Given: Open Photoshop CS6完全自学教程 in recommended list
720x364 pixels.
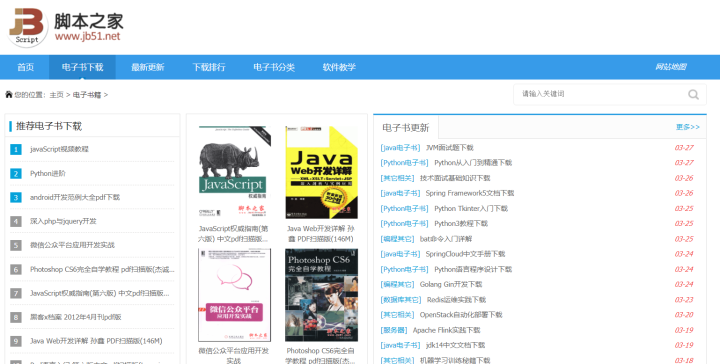Looking at the screenshot, I should 102,269.
